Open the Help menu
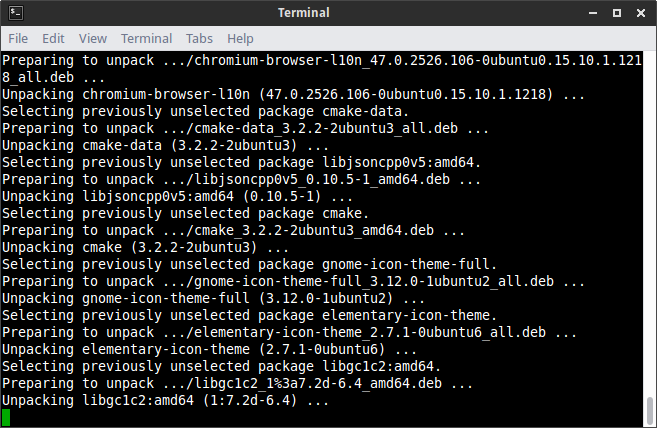Screen dimensions: 657x428 coord(240,38)
